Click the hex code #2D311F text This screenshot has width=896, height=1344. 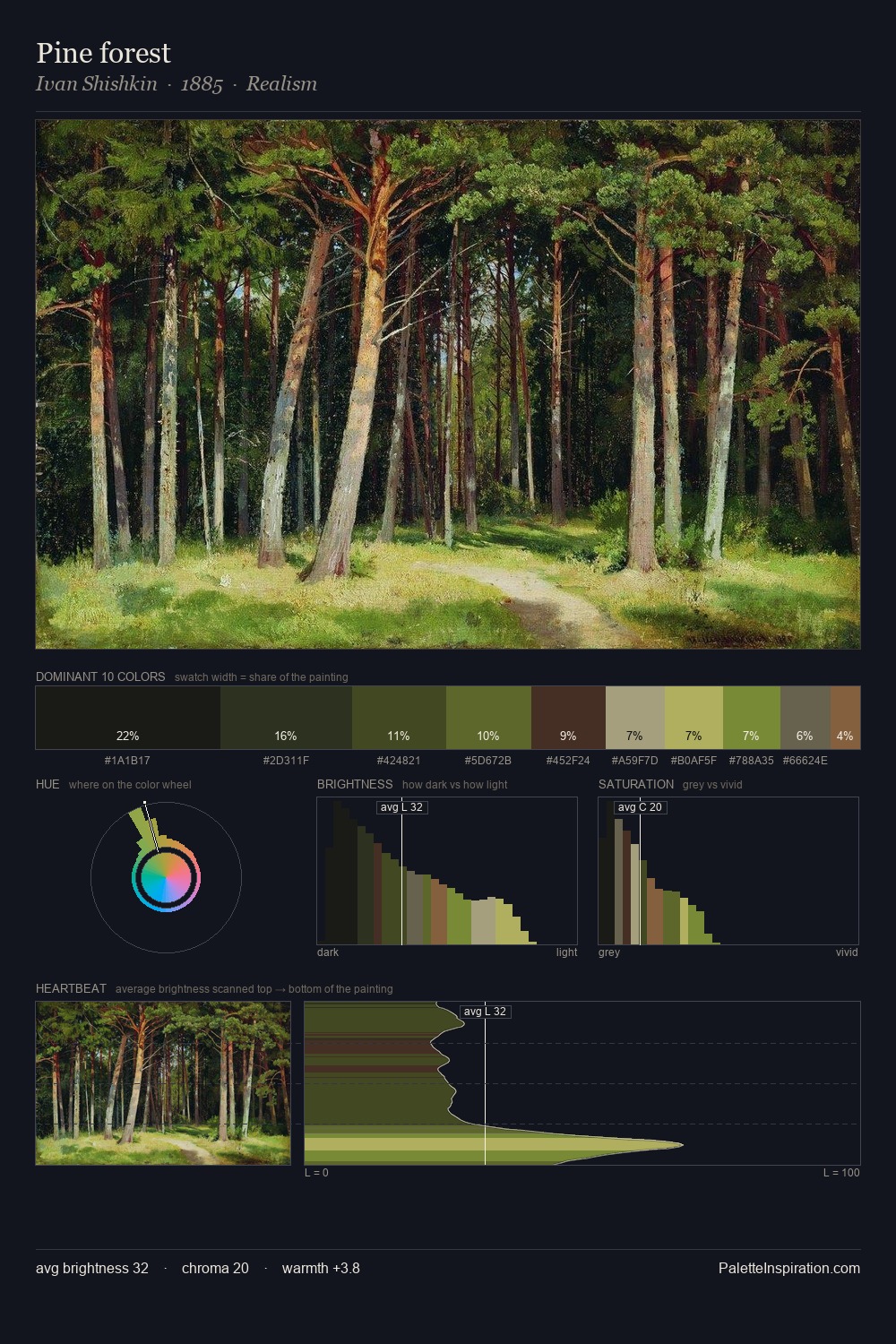286,761
